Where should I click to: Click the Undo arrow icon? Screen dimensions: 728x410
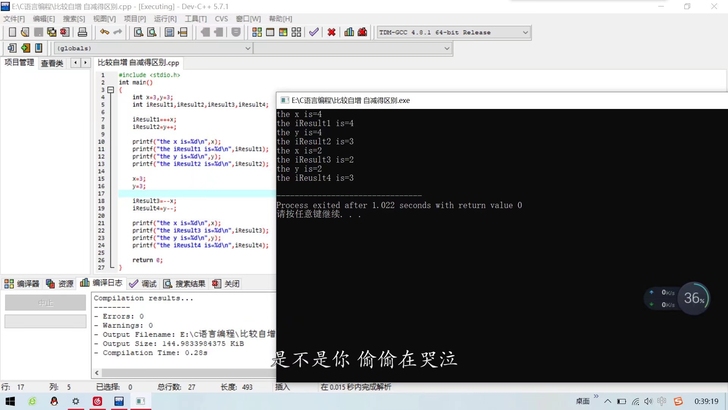(104, 32)
